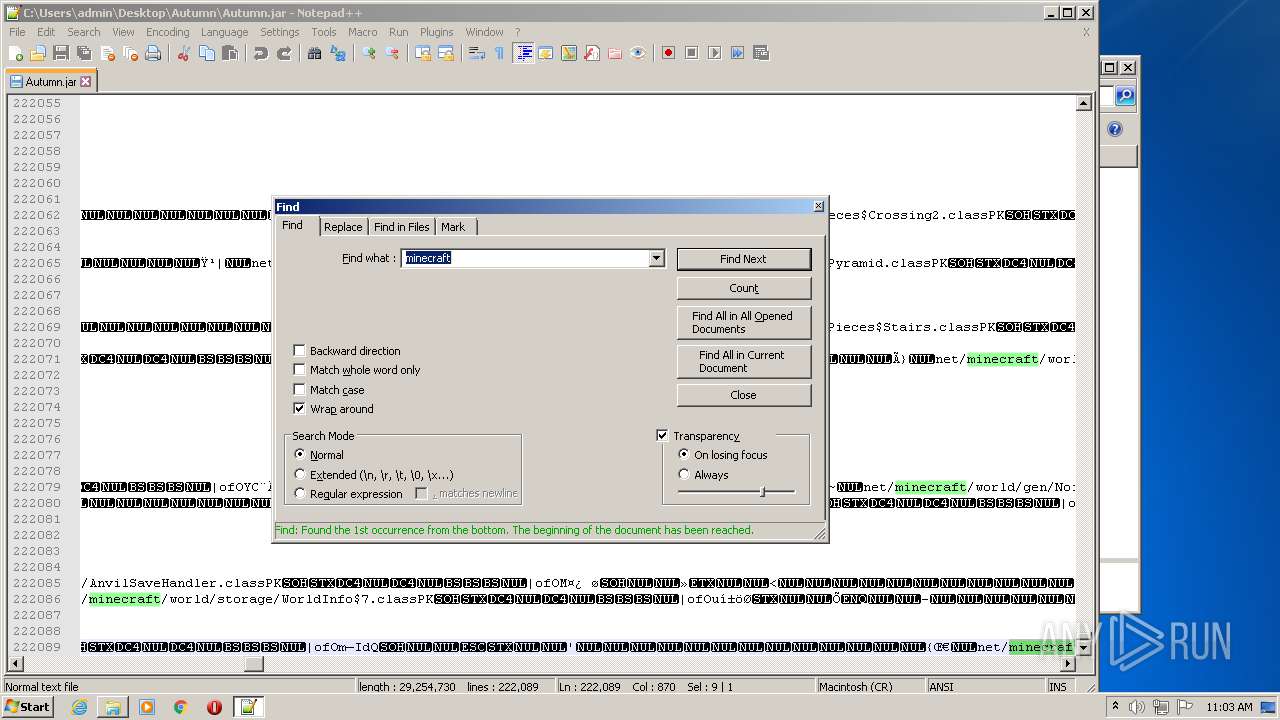This screenshot has height=720, width=1280.
Task: Open Replace toolbar icon
Action: (338, 53)
